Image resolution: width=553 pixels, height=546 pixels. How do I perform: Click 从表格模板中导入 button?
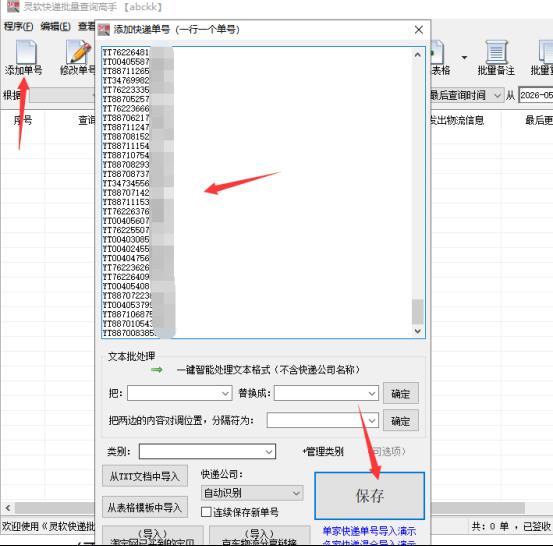click(x=145, y=507)
